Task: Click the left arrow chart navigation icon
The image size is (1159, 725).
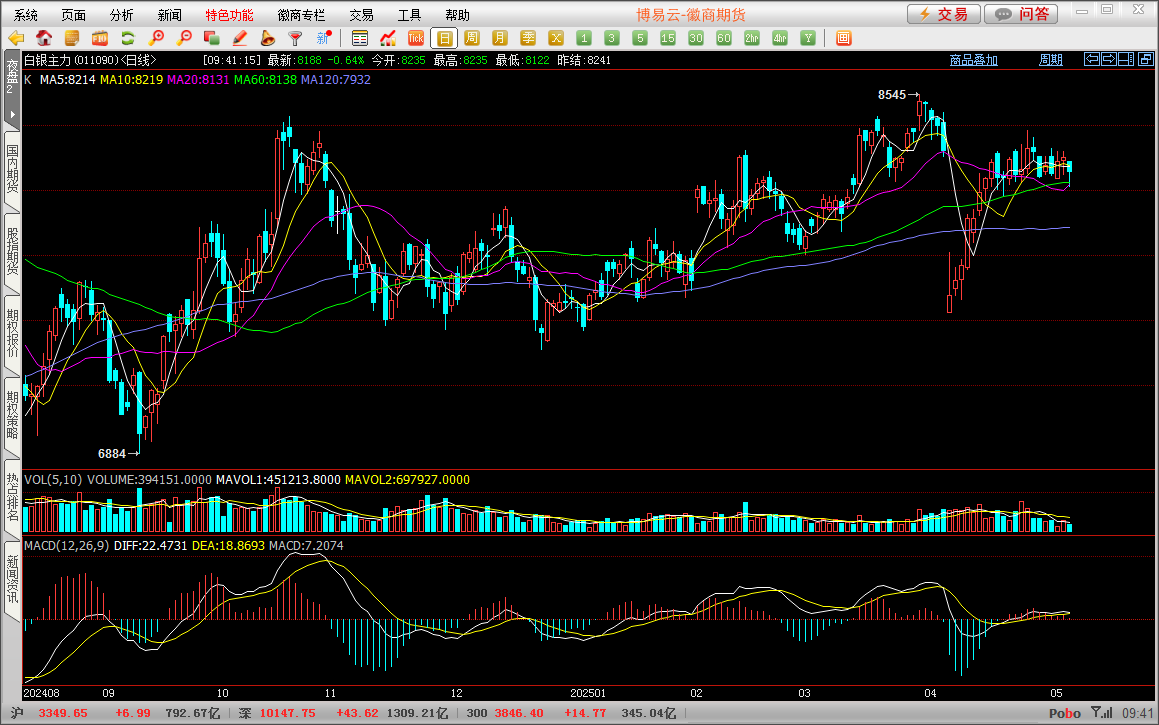Action: [1092, 59]
